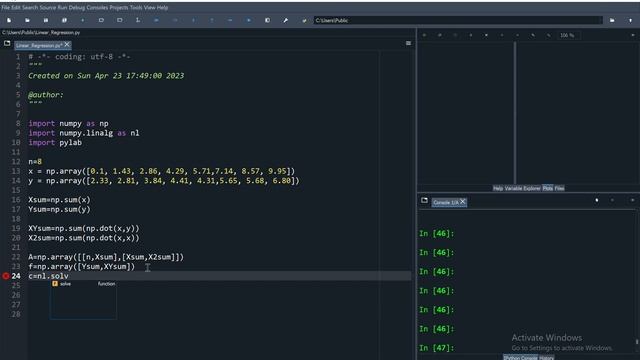Viewport: 640px width, 360px height.
Task: Open the Source menu
Action: [x=48, y=7]
